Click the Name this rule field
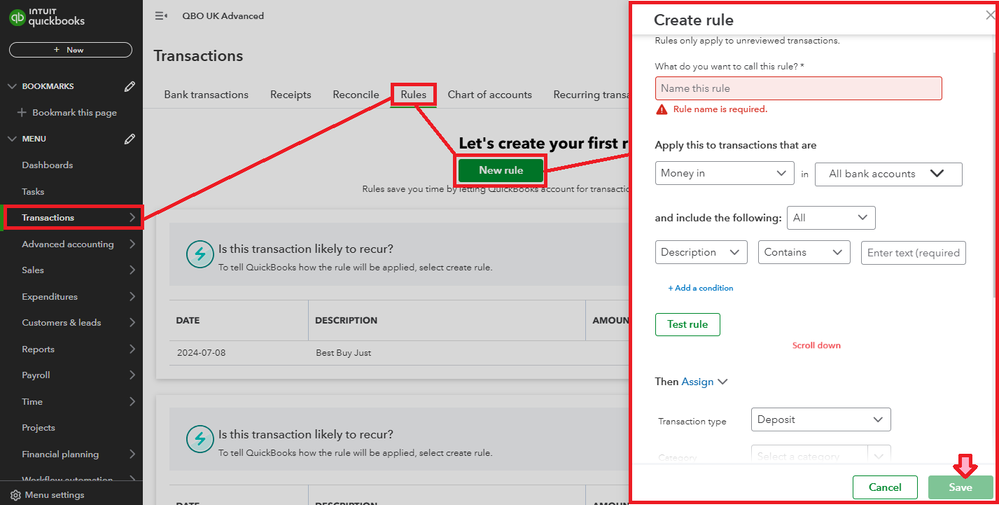 (x=798, y=89)
